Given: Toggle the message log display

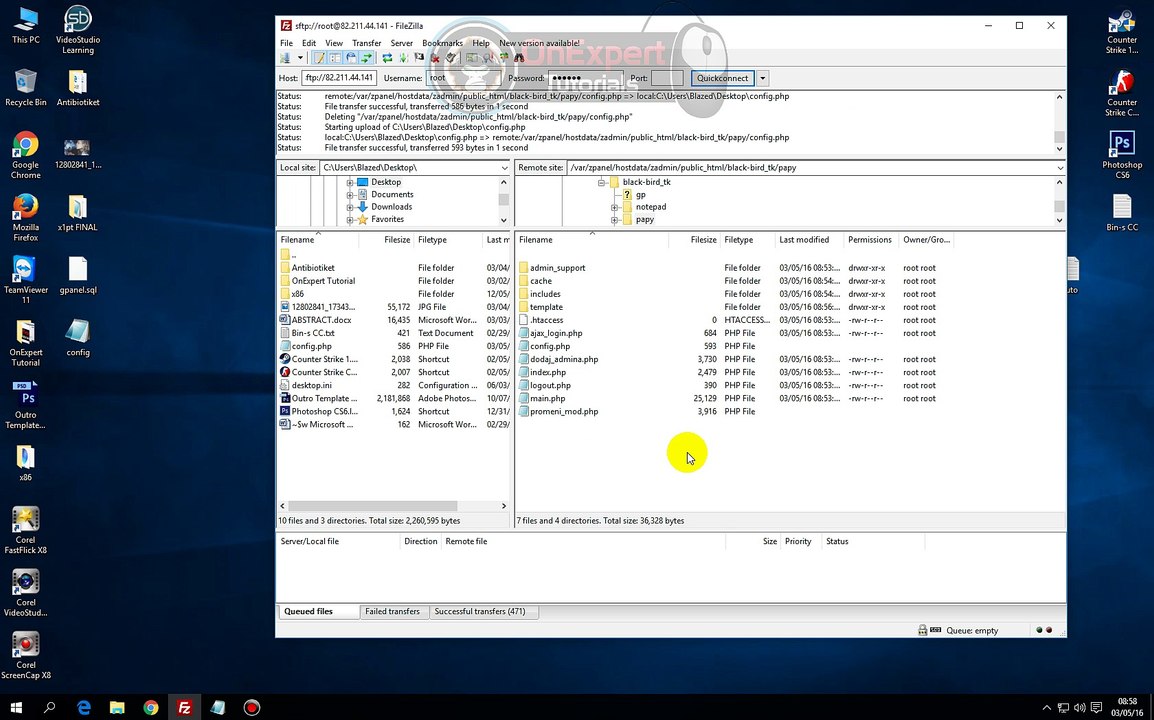Looking at the screenshot, I should click(319, 57).
